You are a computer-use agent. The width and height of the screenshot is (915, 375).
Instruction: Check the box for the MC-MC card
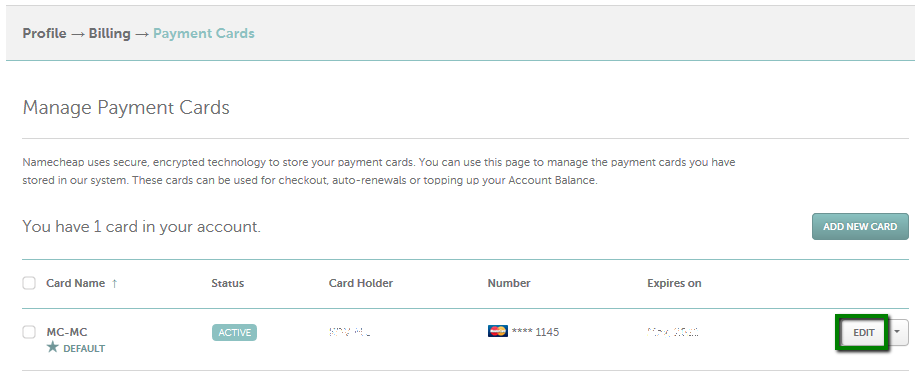29,332
